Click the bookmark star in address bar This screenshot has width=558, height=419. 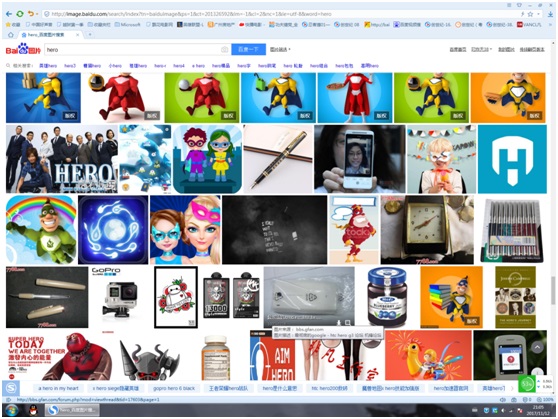[530, 14]
